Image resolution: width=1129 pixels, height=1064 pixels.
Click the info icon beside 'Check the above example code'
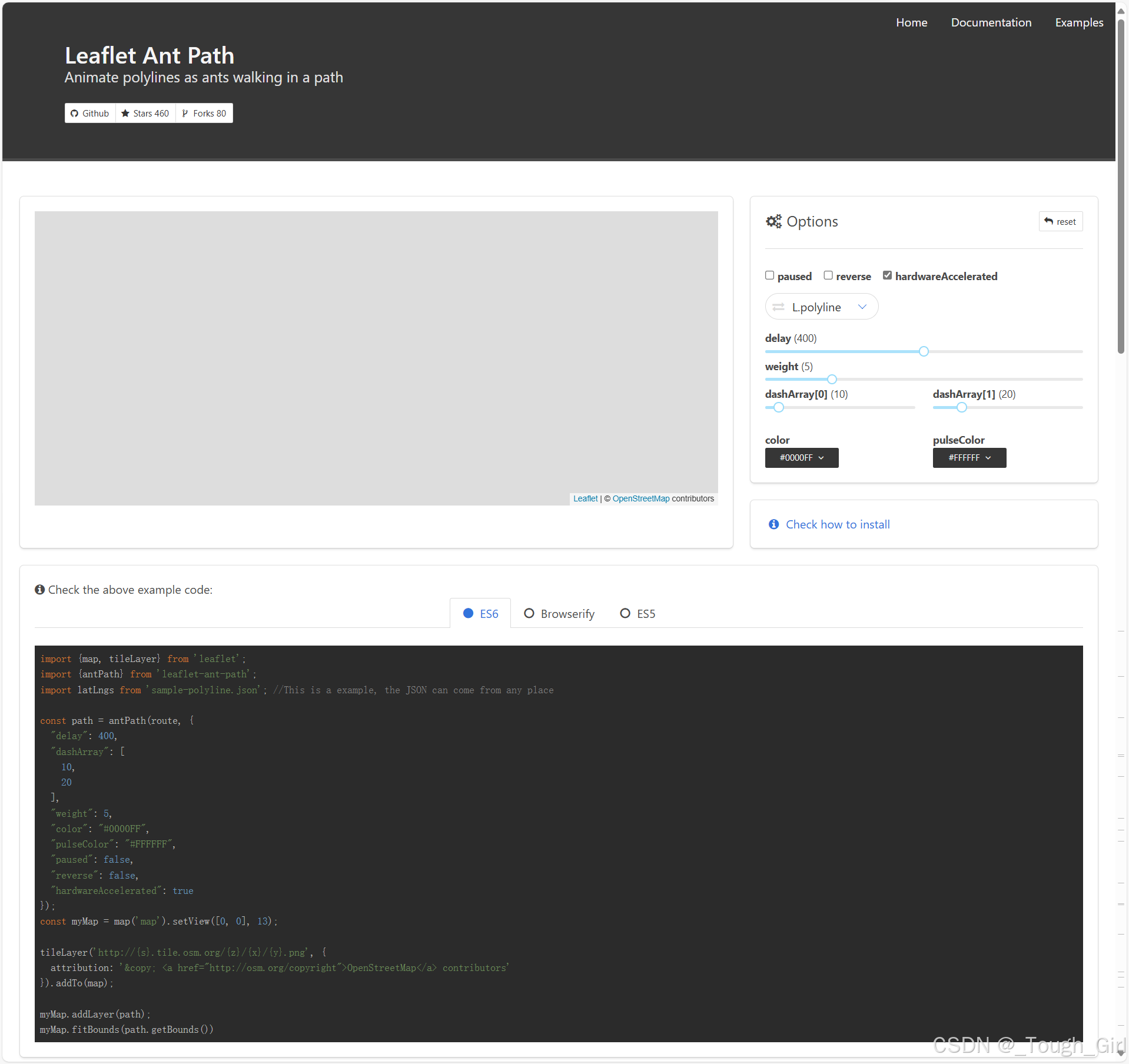pos(39,590)
